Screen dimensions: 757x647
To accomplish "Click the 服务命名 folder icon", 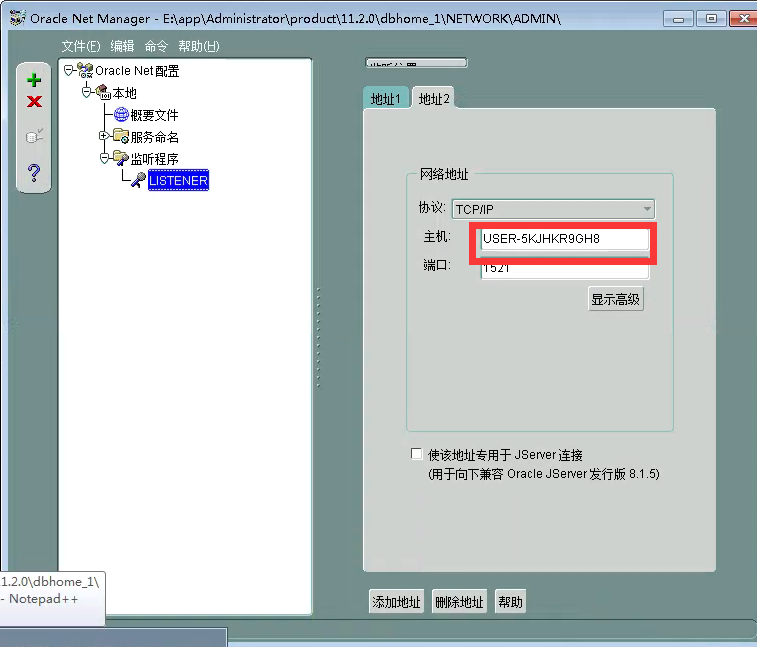I will tap(121, 136).
